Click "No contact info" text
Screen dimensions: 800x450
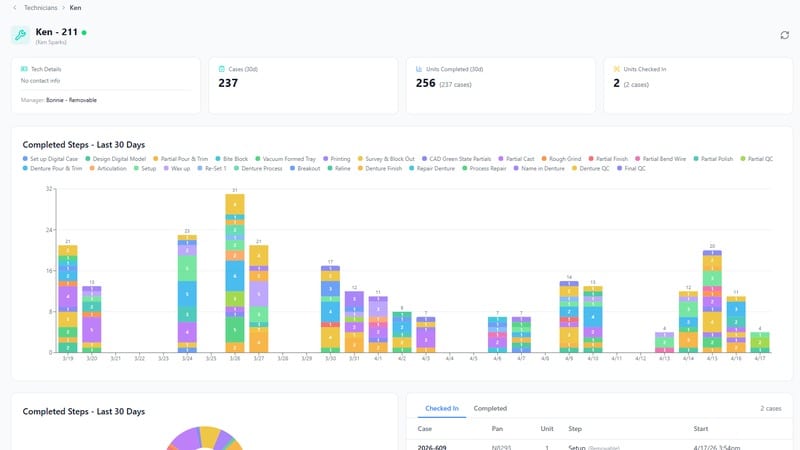[x=40, y=81]
